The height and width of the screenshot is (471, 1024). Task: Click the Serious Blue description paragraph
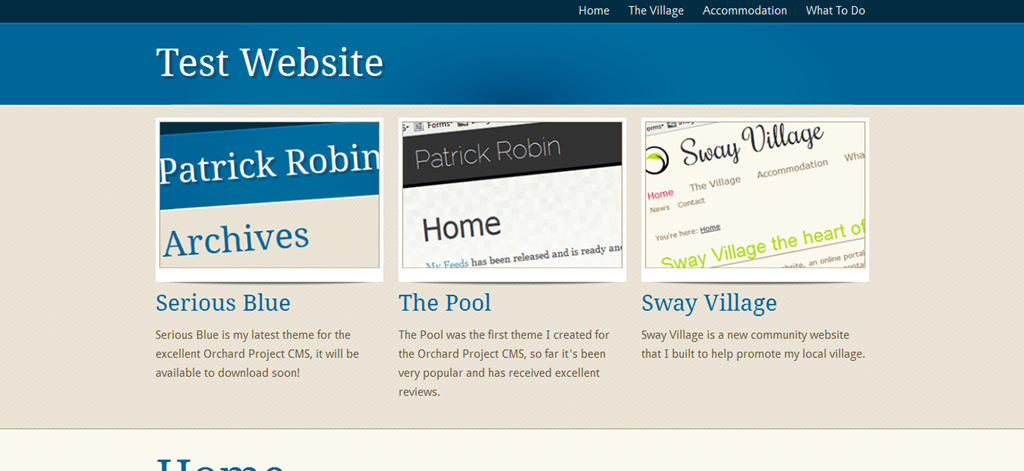(x=257, y=353)
